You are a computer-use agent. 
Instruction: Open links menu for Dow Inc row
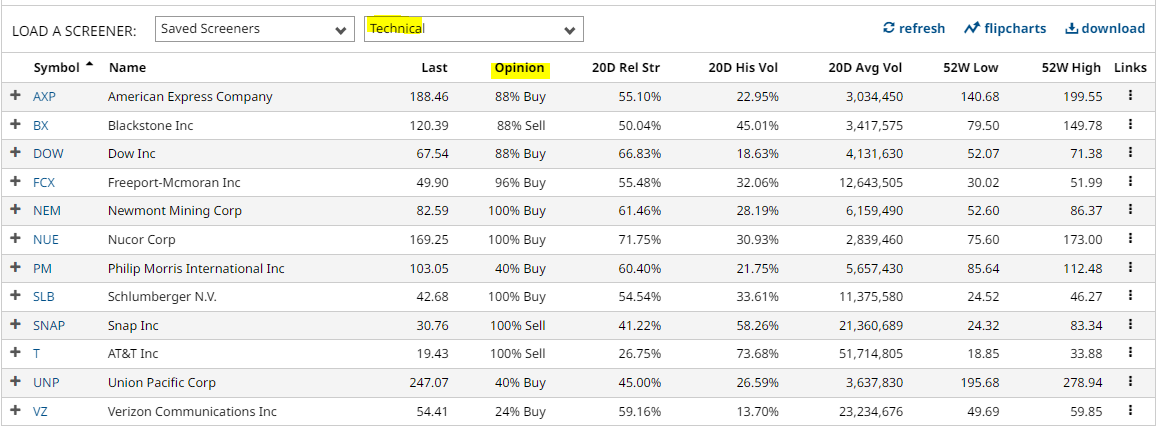coord(1130,154)
